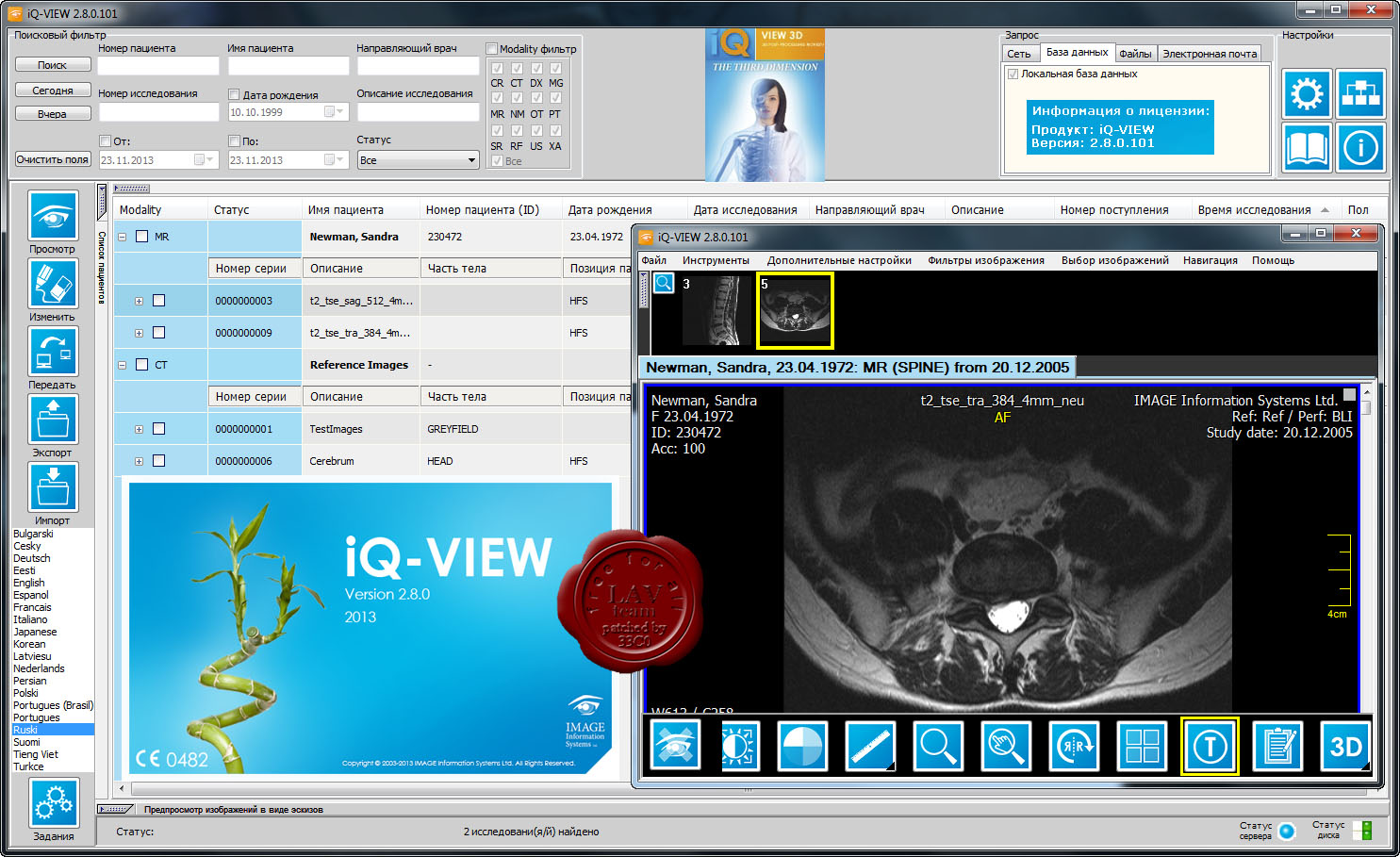The height and width of the screenshot is (857, 1400).
Task: Check the CT study row checkbox
Action: pyautogui.click(x=141, y=365)
